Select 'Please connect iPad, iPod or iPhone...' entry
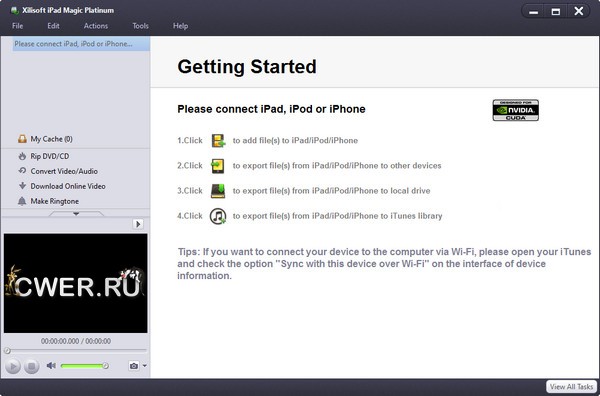The width and height of the screenshot is (600, 396). (81, 44)
